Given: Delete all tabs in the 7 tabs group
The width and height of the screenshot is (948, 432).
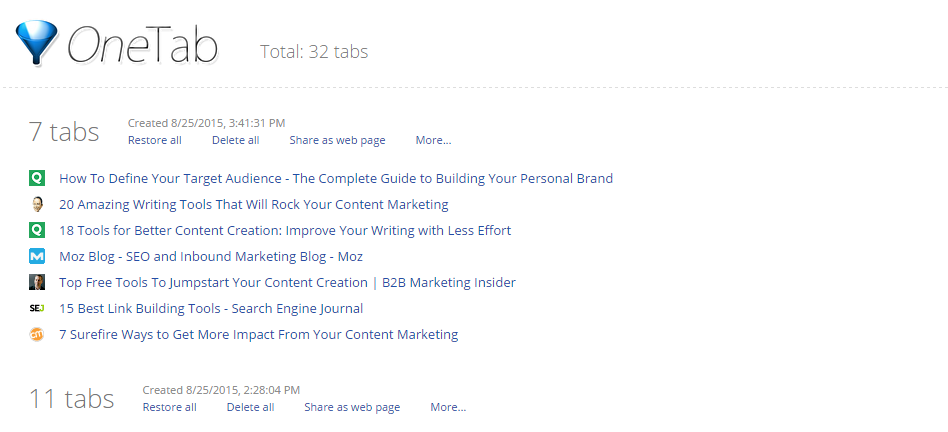Looking at the screenshot, I should point(236,140).
